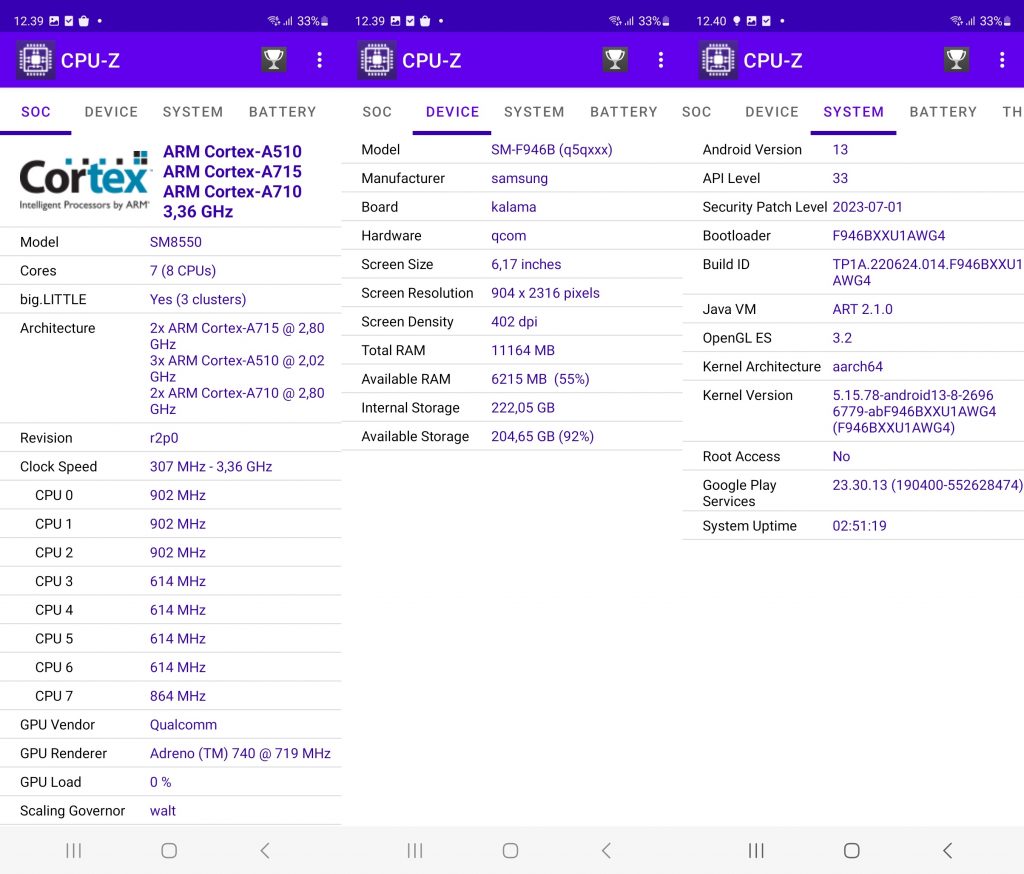Tap the trophy icon in the middle panel

tap(615, 60)
